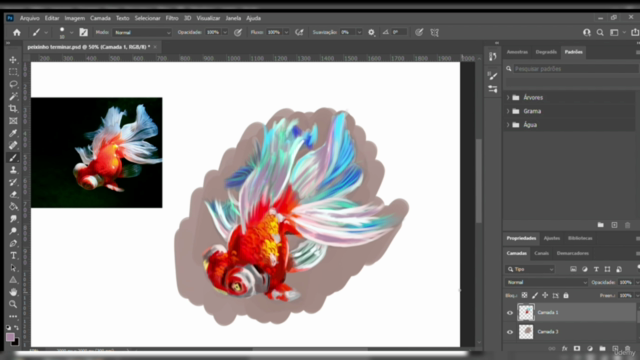Open the Brush Settings panel toggle
Screen dimensions: 640x360
[x=84, y=32]
